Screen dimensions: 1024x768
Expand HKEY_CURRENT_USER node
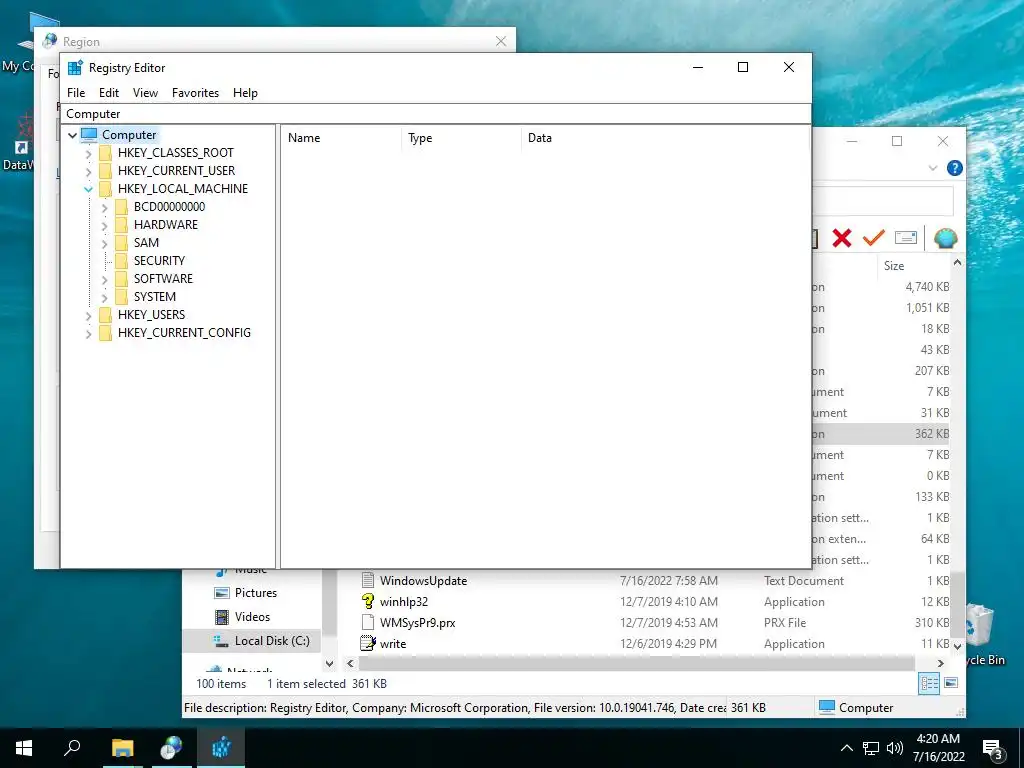(89, 172)
